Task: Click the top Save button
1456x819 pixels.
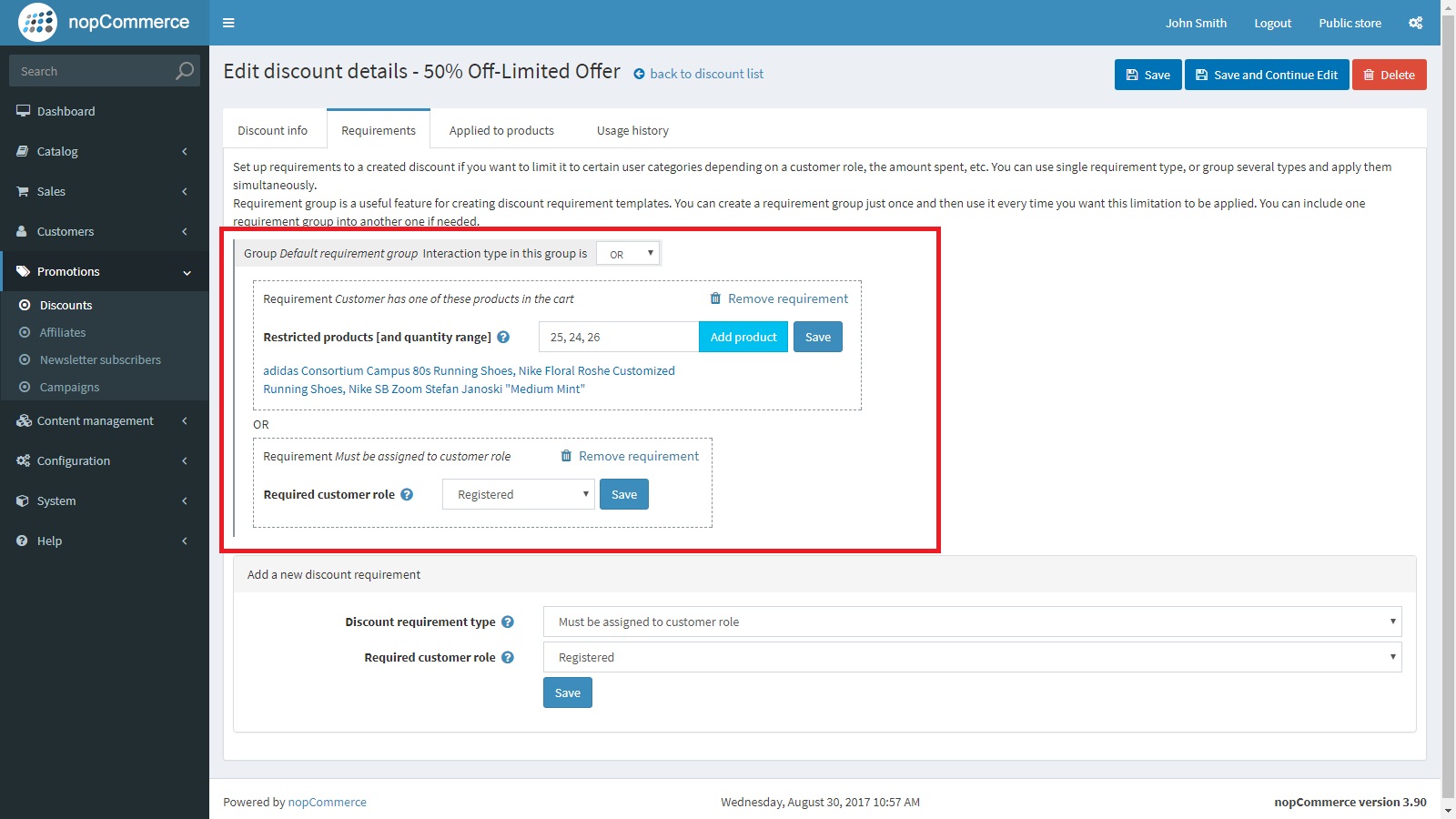Action: click(x=1148, y=75)
